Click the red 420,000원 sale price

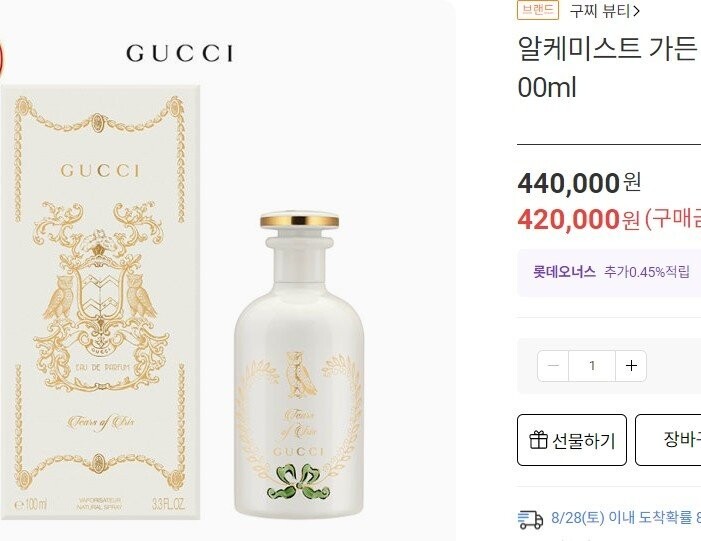coord(578,218)
